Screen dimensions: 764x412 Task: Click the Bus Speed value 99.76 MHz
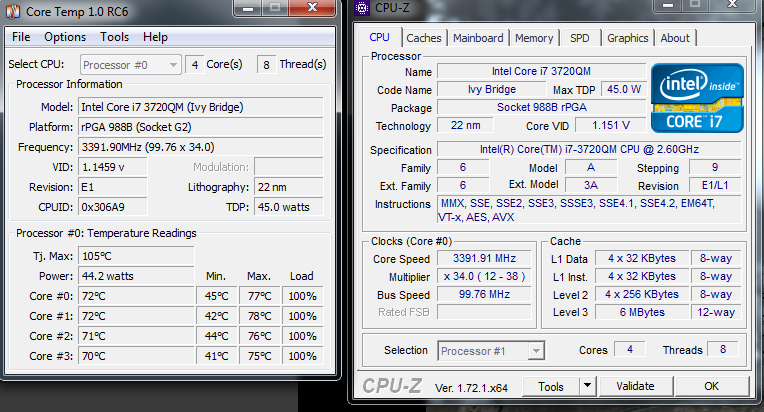coord(484,294)
